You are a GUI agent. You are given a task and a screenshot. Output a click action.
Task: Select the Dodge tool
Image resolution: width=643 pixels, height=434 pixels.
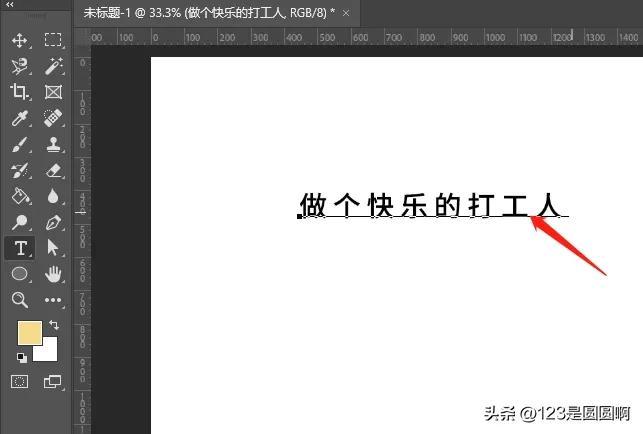19,222
